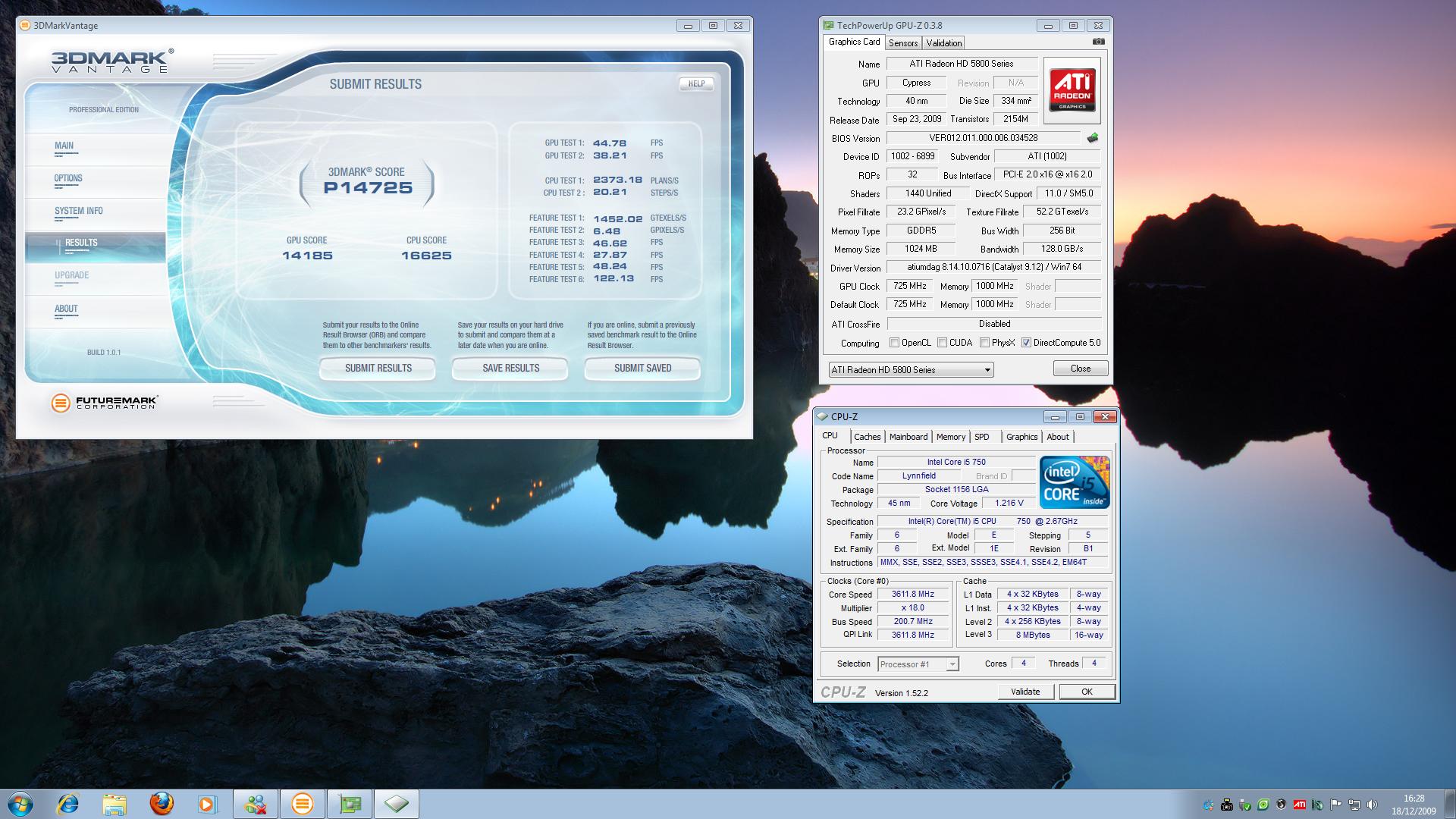Open the Caches tab in CPU-Z
1456x819 pixels.
[x=867, y=437]
